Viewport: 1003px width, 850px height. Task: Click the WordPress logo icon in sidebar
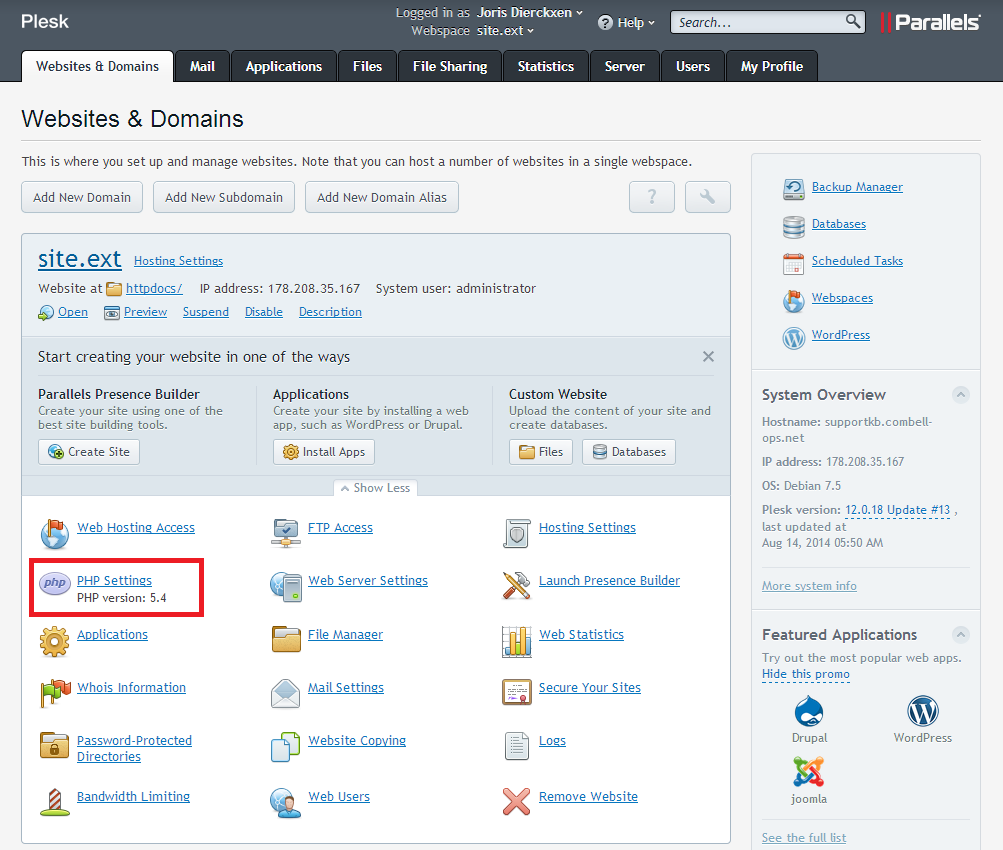coord(793,338)
